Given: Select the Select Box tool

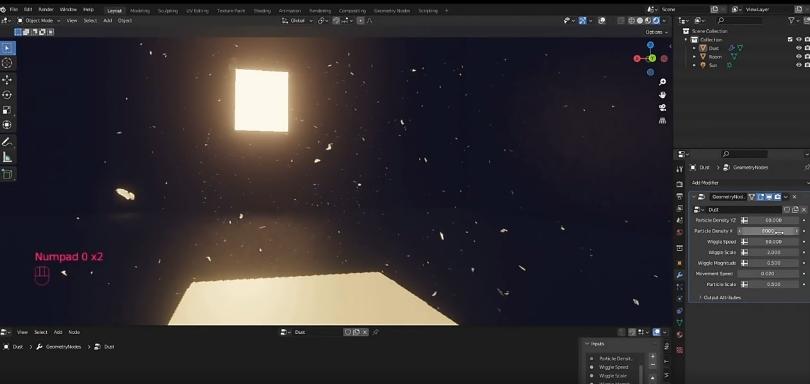Looking at the screenshot, I should (7, 49).
